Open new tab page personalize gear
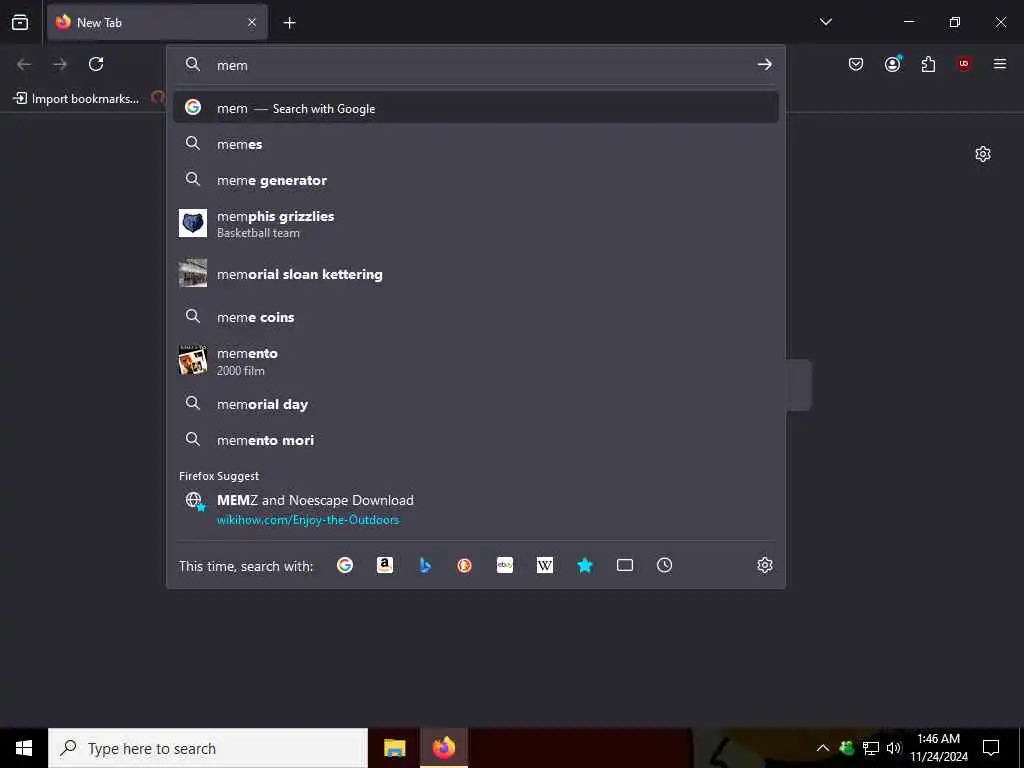The width and height of the screenshot is (1024, 768). (x=983, y=154)
